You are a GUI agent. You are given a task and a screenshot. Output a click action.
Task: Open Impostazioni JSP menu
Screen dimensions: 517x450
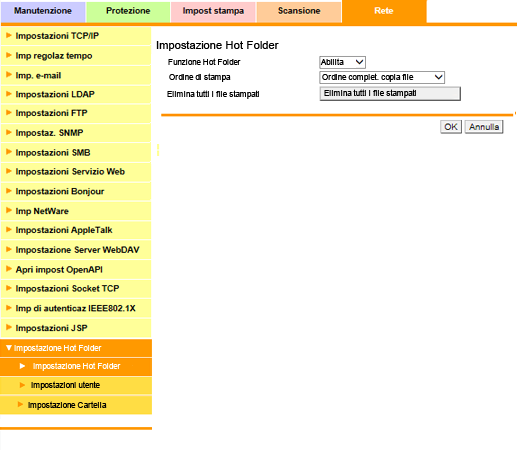point(76,328)
